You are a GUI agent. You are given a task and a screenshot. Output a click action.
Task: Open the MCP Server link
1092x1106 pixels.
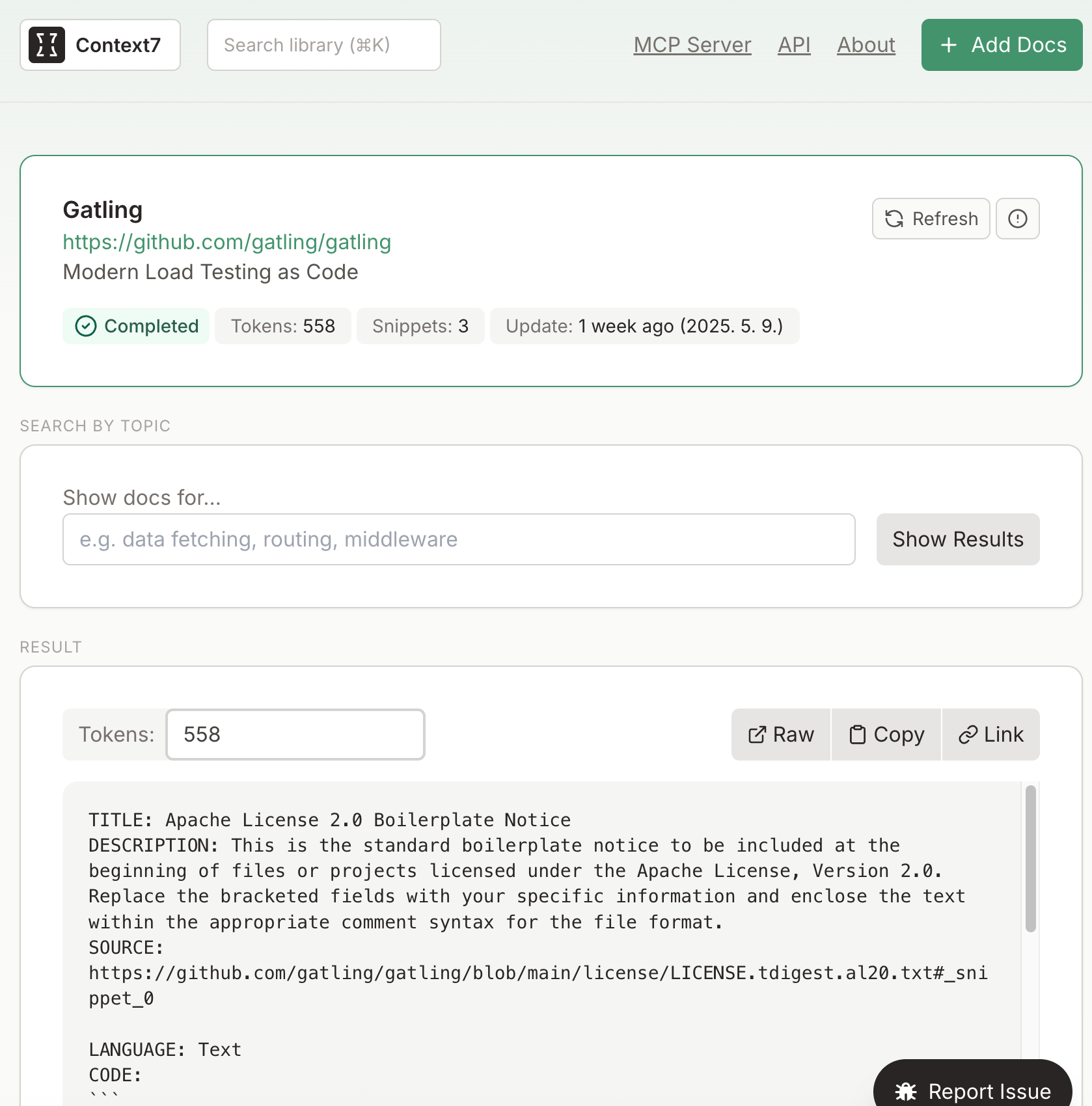[x=692, y=45]
